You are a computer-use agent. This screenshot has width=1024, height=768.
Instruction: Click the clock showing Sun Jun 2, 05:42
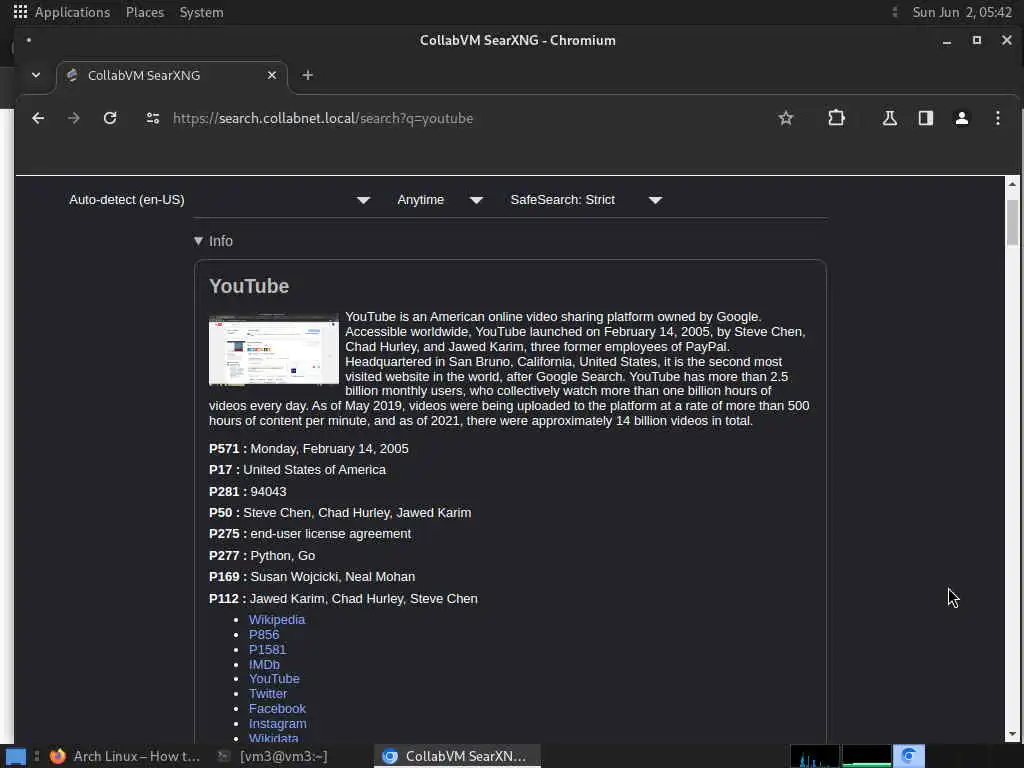point(961,12)
